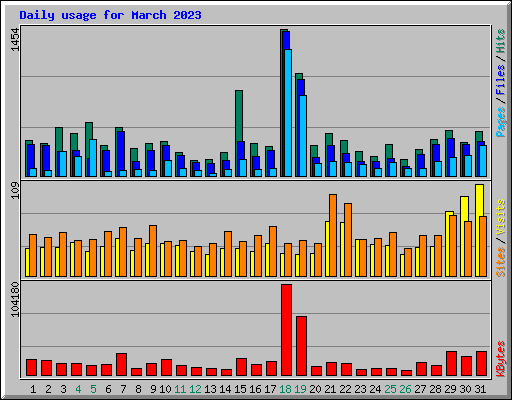Click the Sites legend label
Viewport: 512px width, 400px height.
[x=501, y=262]
